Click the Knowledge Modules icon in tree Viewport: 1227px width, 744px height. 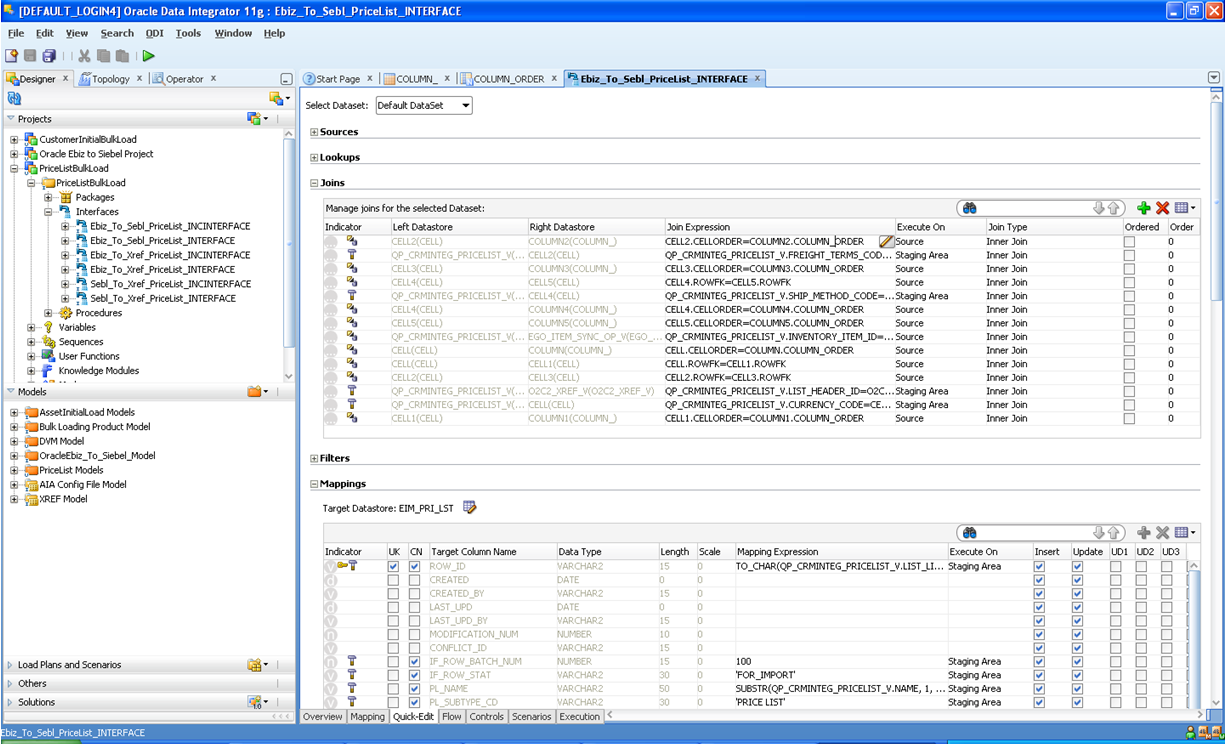48,371
